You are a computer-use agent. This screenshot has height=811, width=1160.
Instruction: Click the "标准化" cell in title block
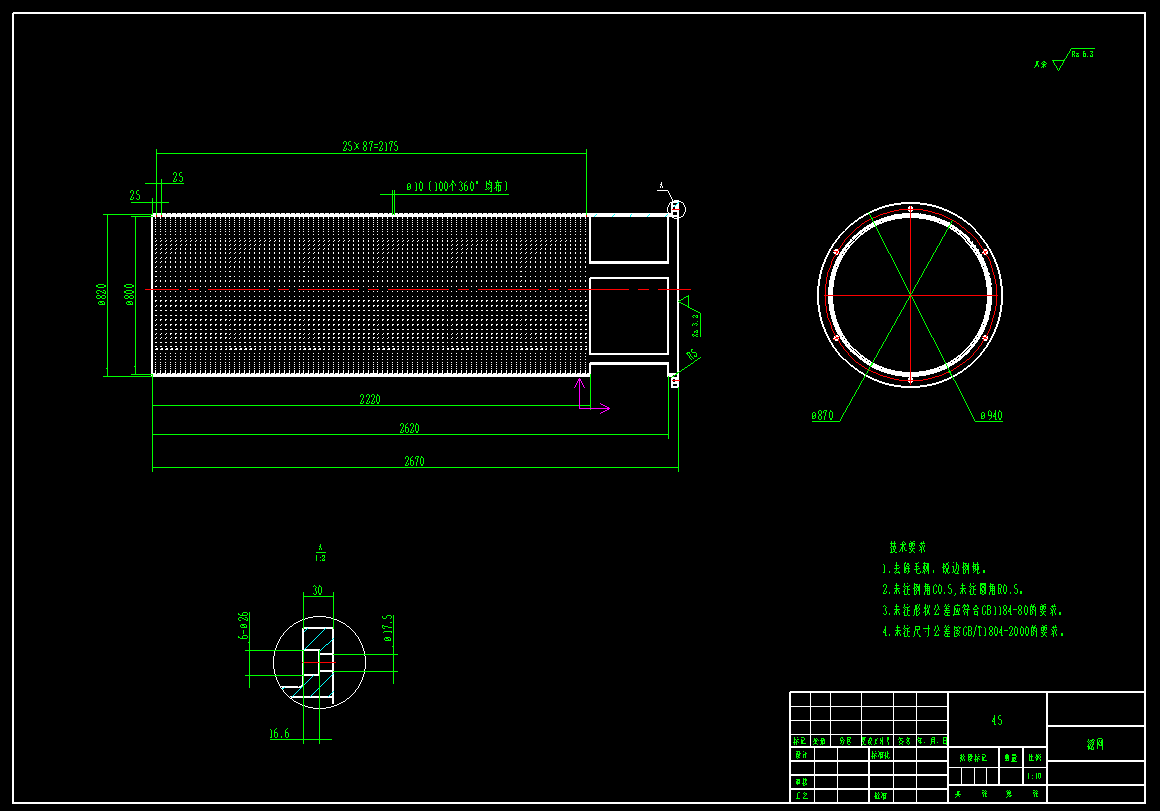(881, 755)
